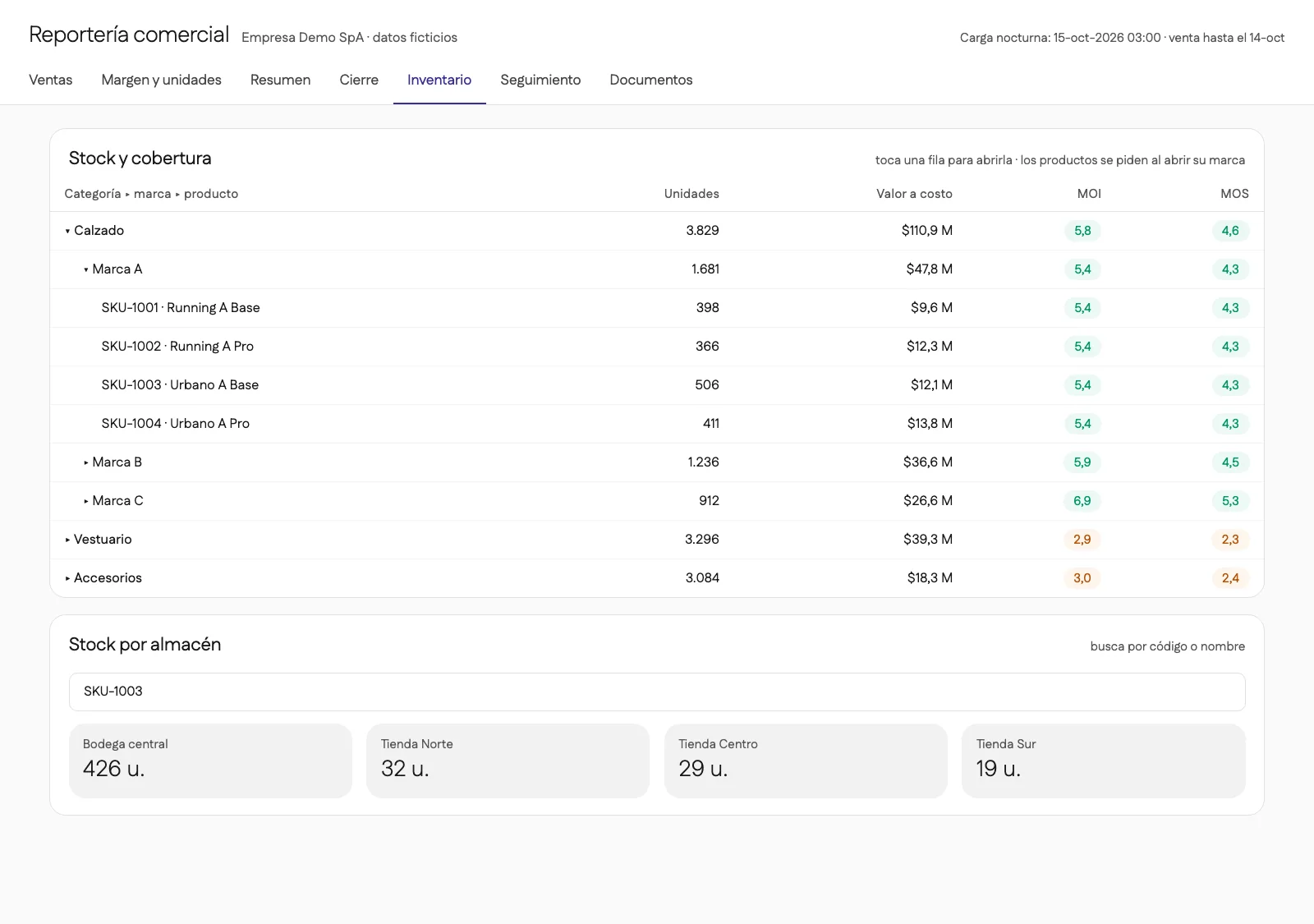Collapse the Marca A brand row
This screenshot has height=924, width=1314.
pos(657,269)
